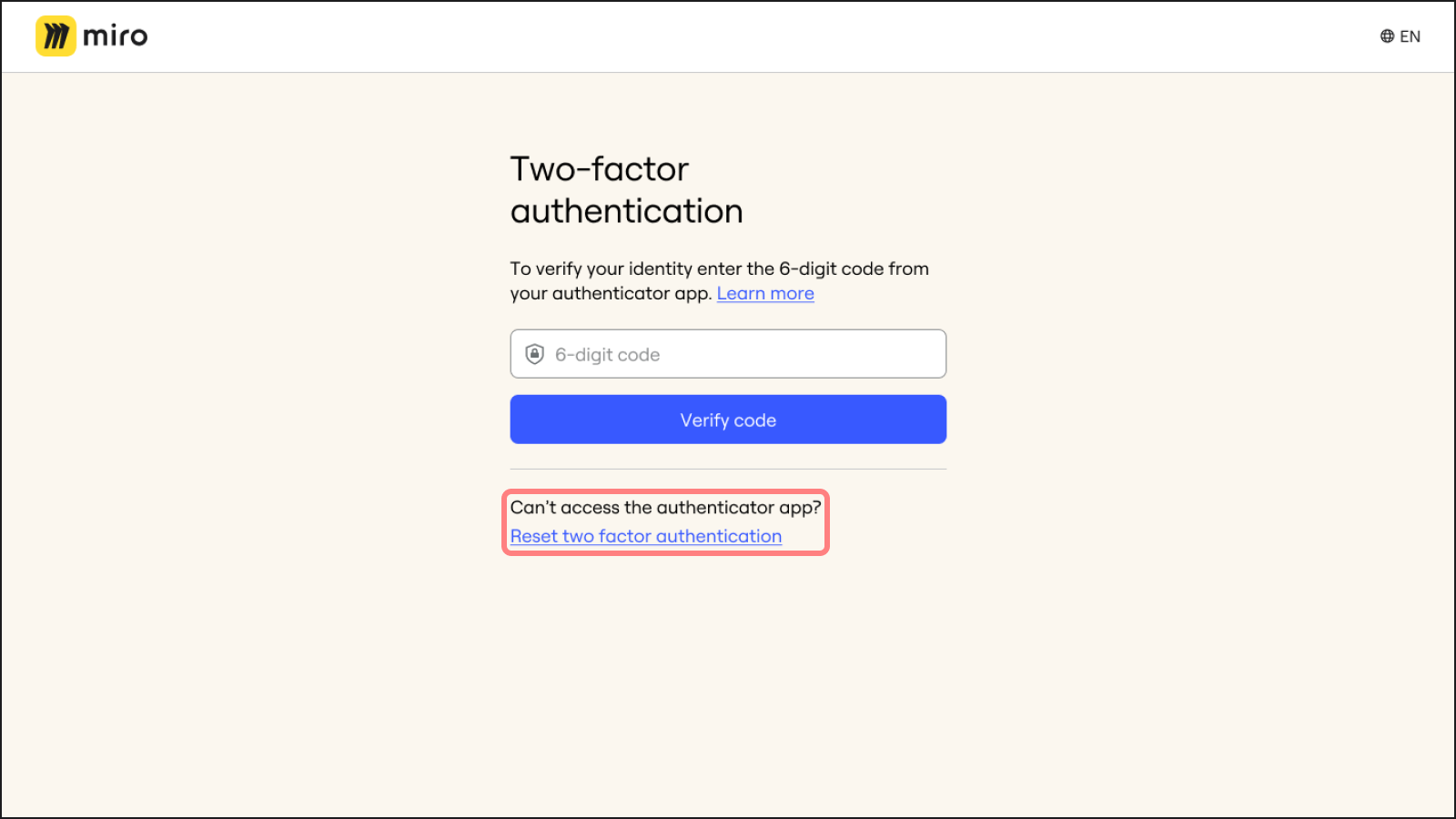
Task: Click the header bar Miro wordmark
Action: coord(114,36)
